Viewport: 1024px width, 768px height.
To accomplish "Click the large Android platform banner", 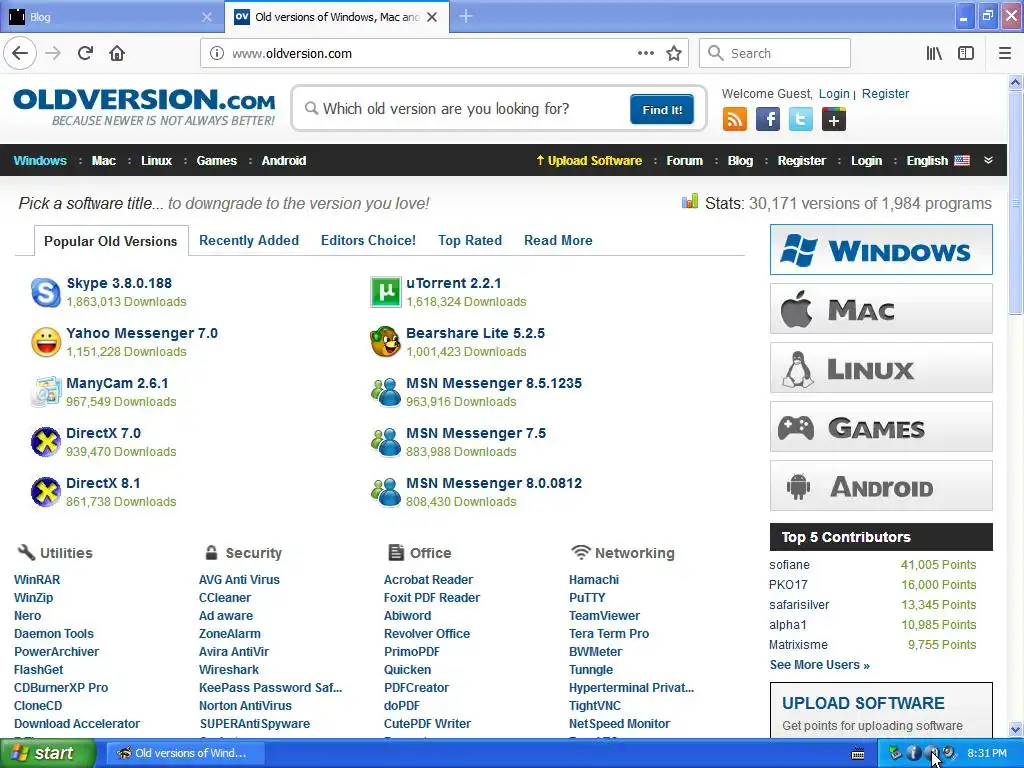I will tap(881, 486).
